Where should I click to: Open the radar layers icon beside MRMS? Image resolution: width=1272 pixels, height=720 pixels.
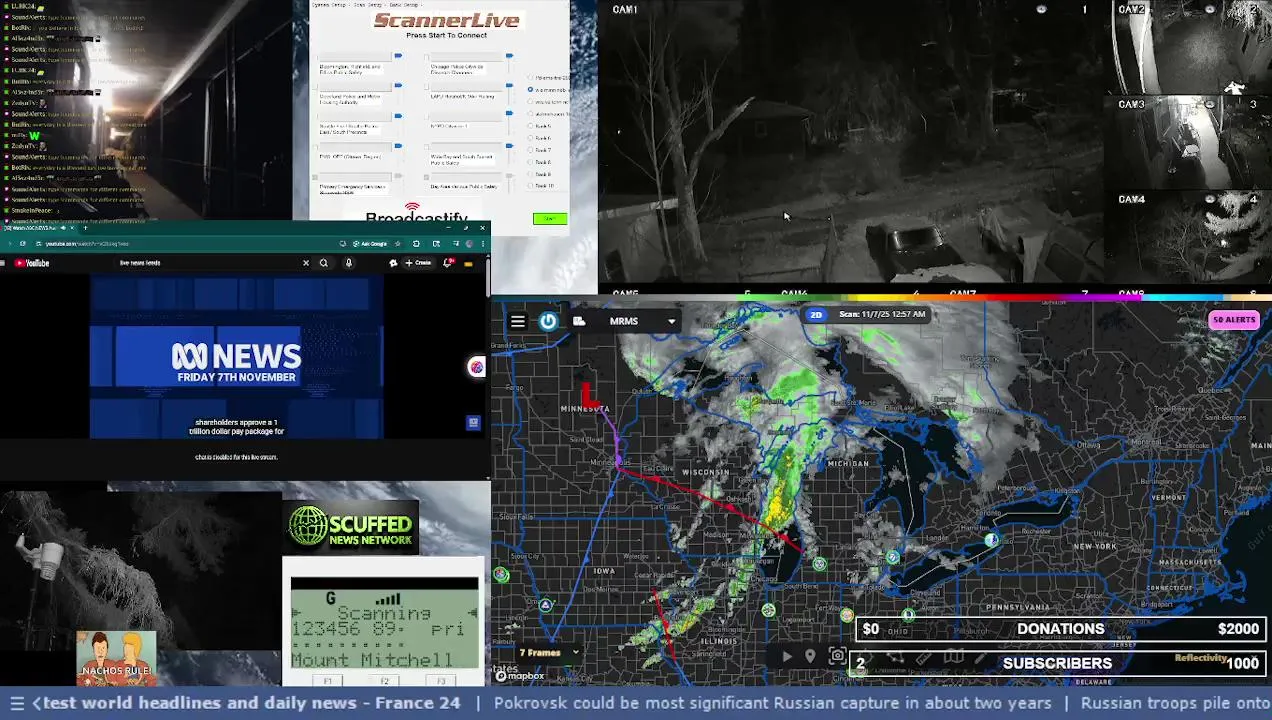click(x=579, y=321)
